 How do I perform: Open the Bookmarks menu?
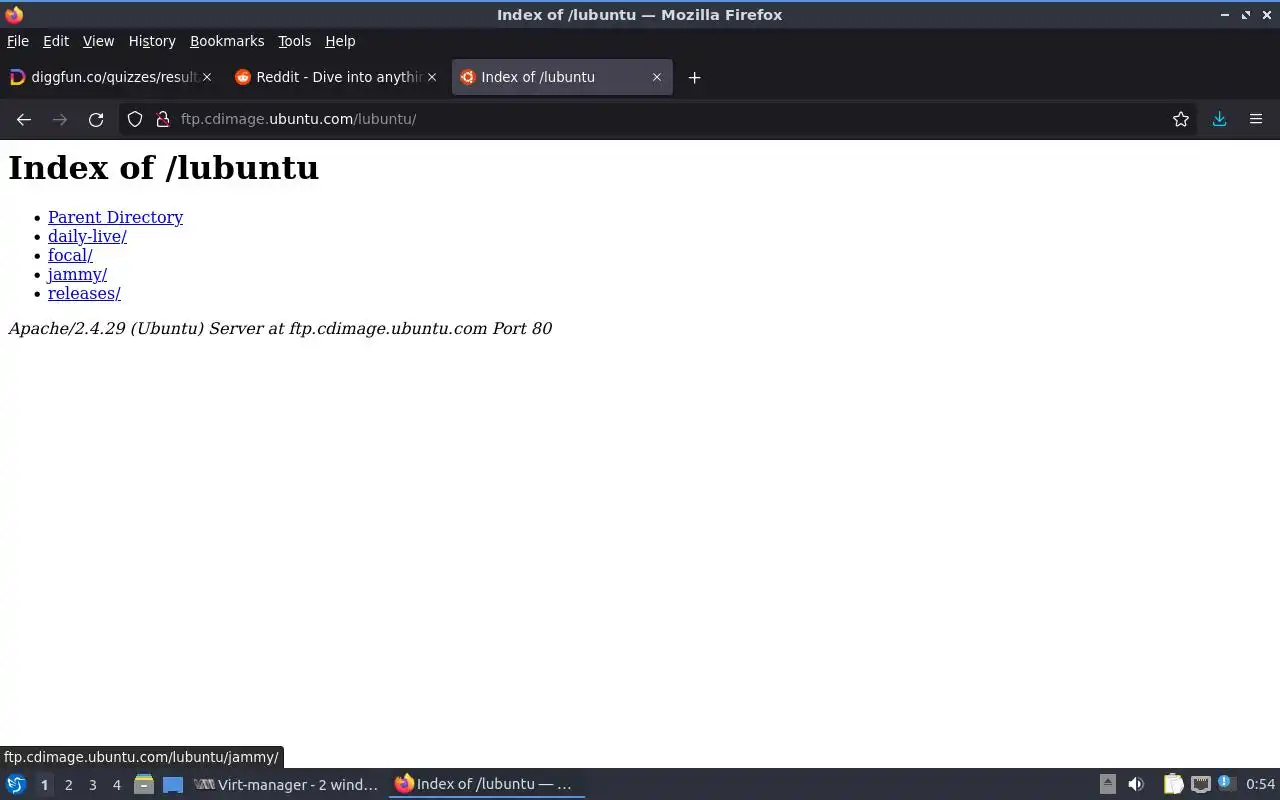[x=227, y=41]
